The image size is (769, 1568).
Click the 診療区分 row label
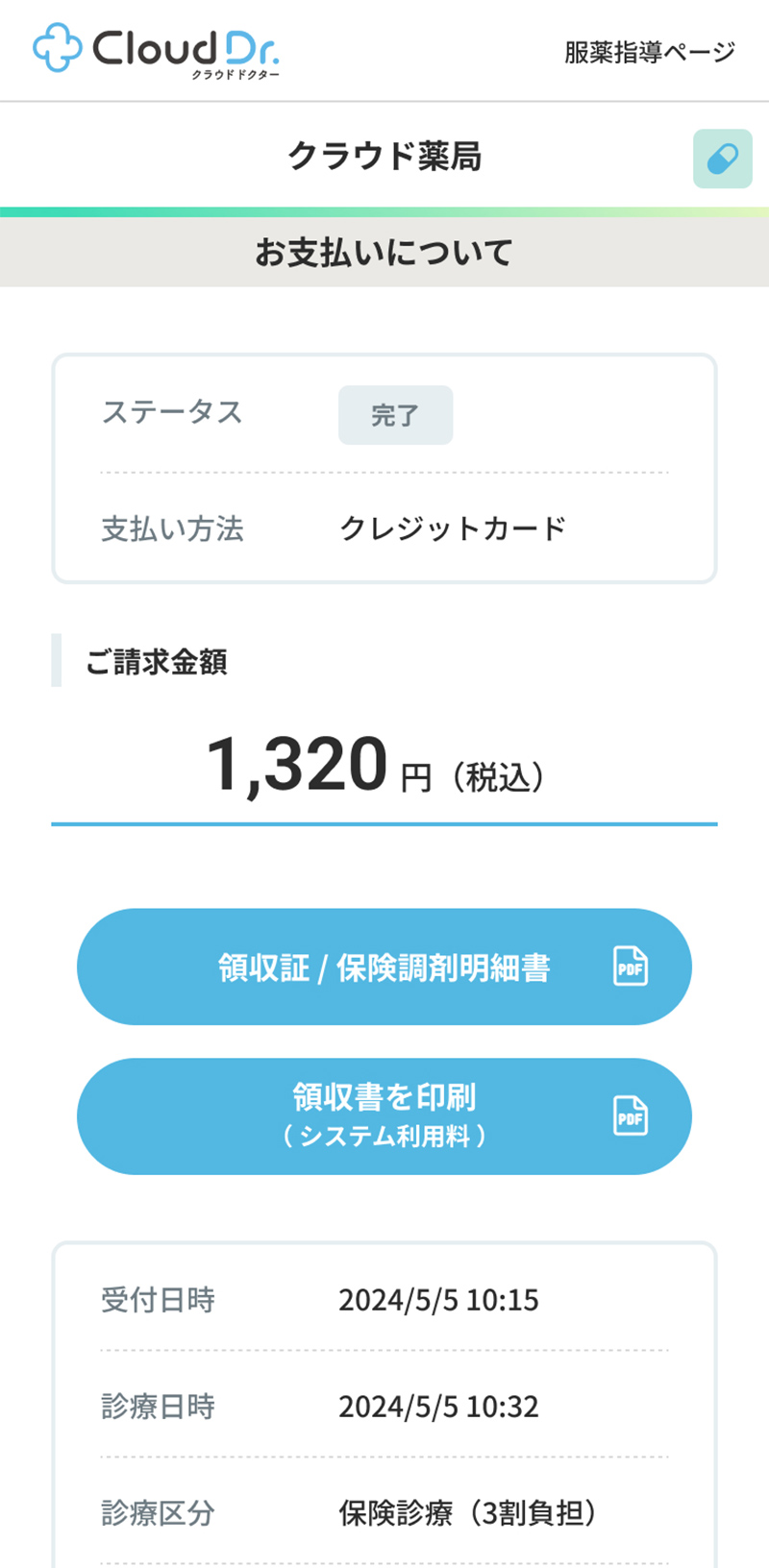[x=158, y=1513]
